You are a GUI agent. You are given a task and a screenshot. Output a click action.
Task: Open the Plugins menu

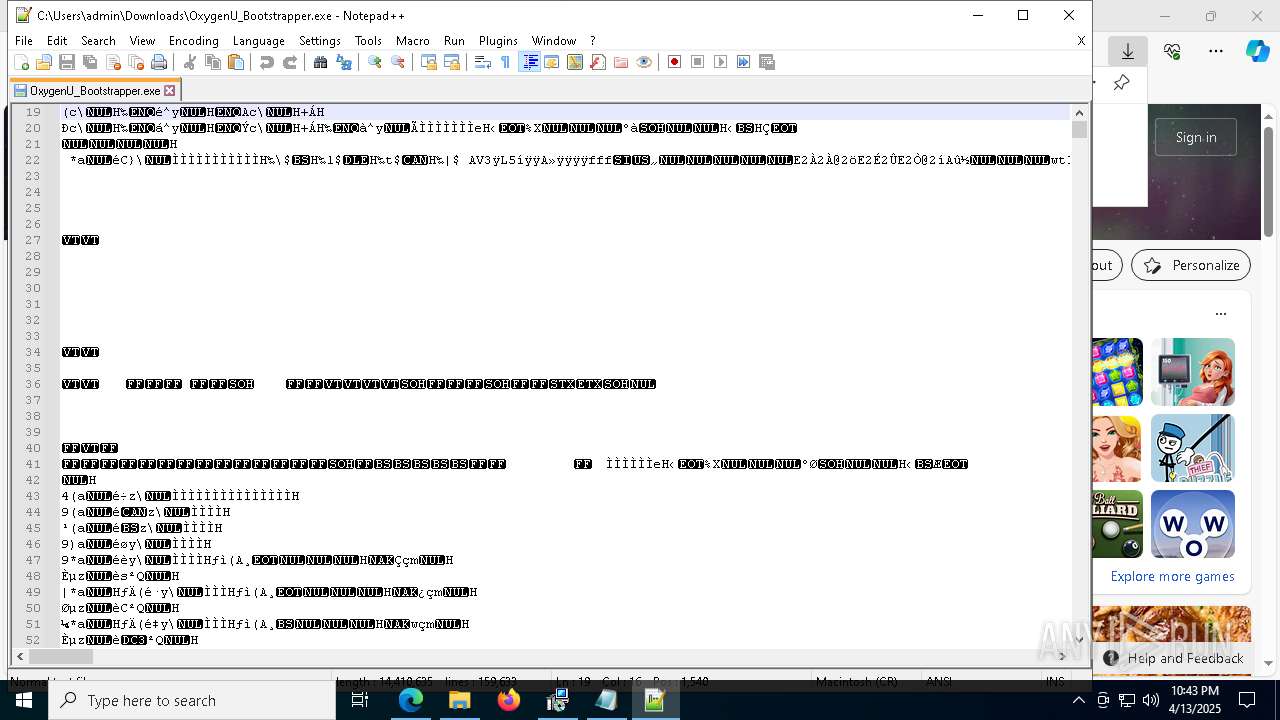pyautogui.click(x=498, y=41)
